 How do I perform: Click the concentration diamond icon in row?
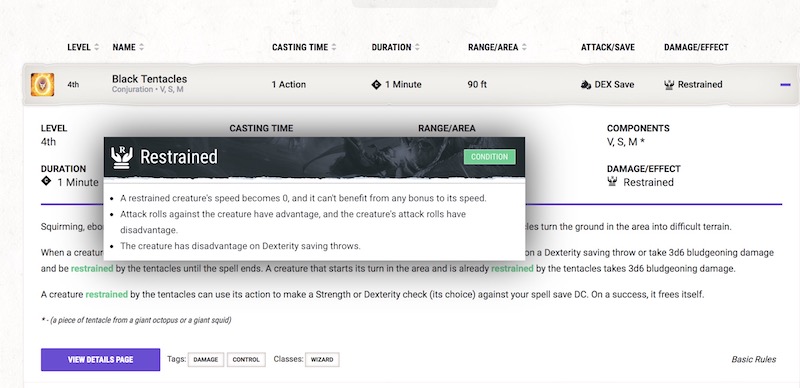376,85
